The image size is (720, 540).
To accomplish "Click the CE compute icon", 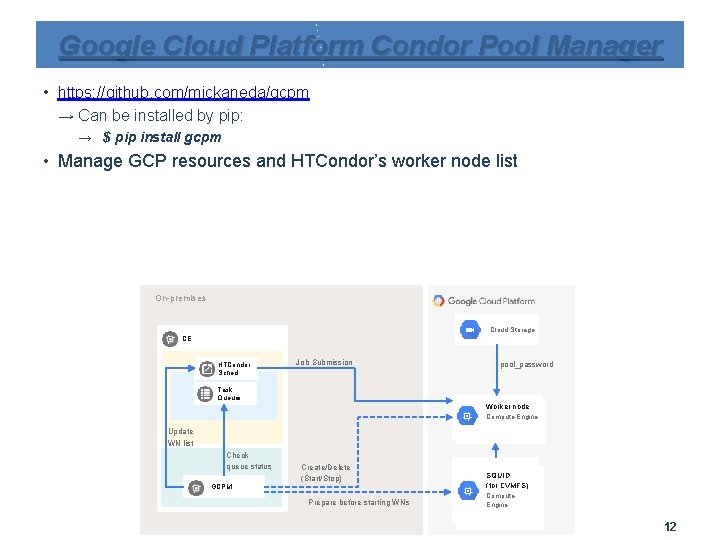I will click(170, 339).
